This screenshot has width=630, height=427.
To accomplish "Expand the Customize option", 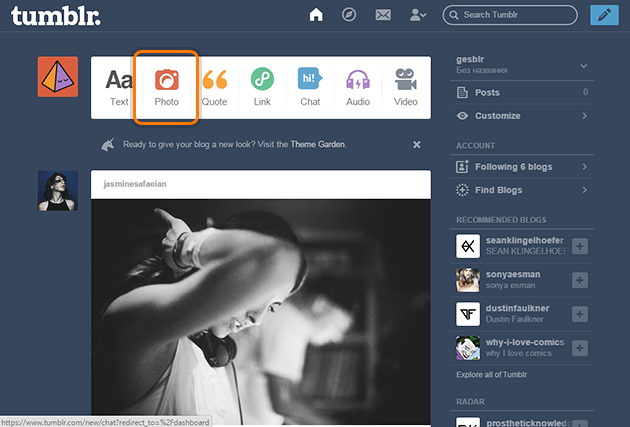I will pyautogui.click(x=584, y=116).
